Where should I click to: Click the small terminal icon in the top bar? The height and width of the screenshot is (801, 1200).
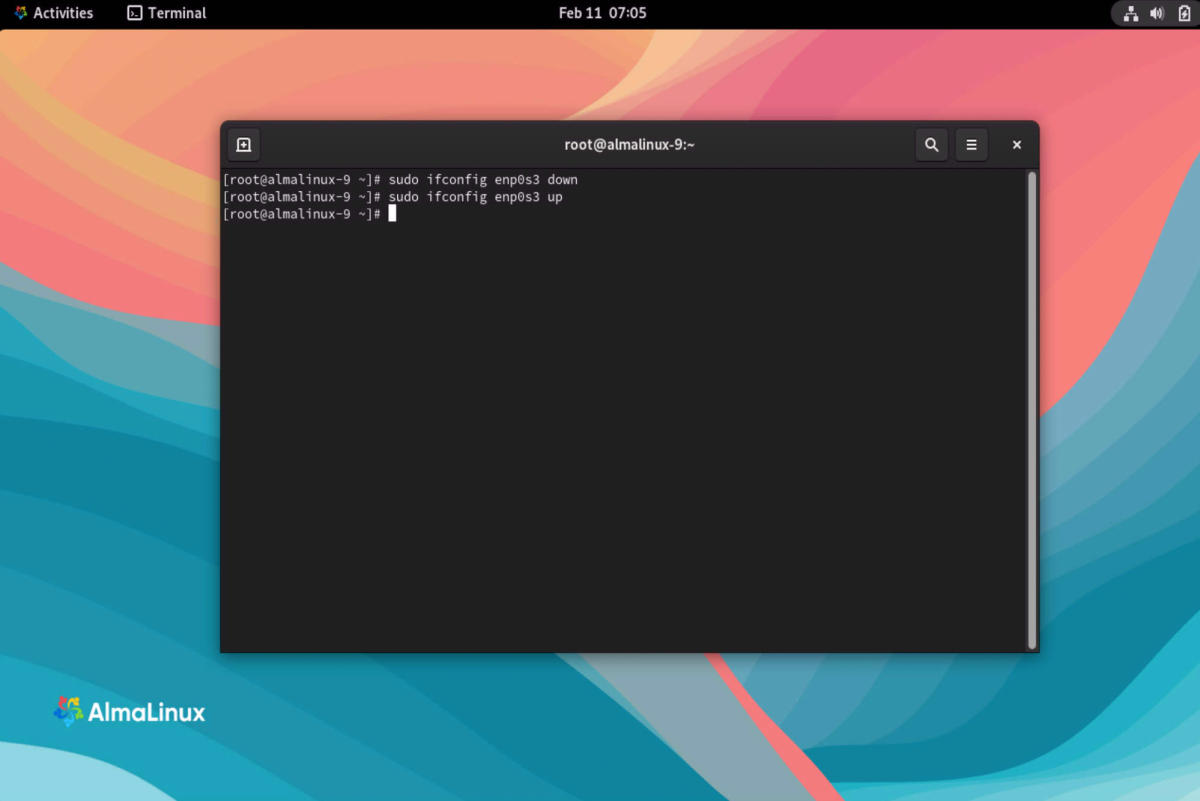pos(135,14)
